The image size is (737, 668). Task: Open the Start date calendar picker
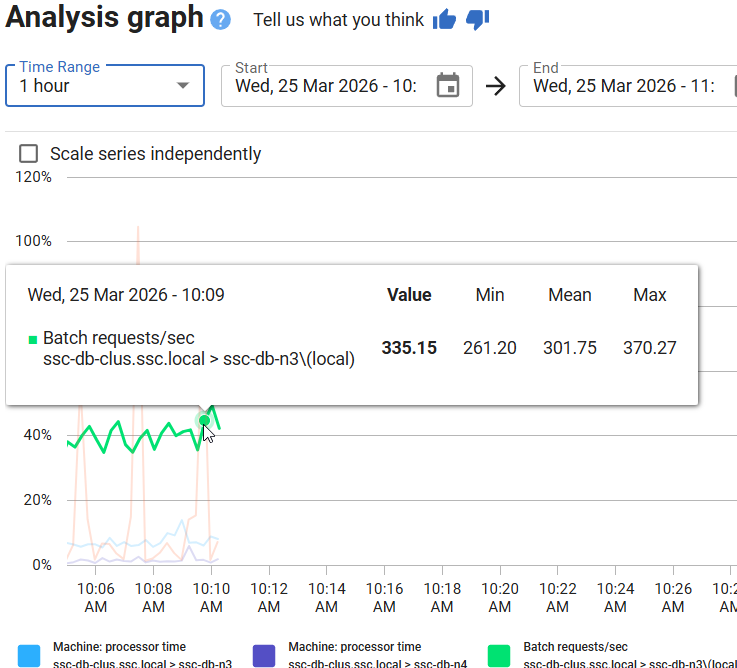[448, 85]
